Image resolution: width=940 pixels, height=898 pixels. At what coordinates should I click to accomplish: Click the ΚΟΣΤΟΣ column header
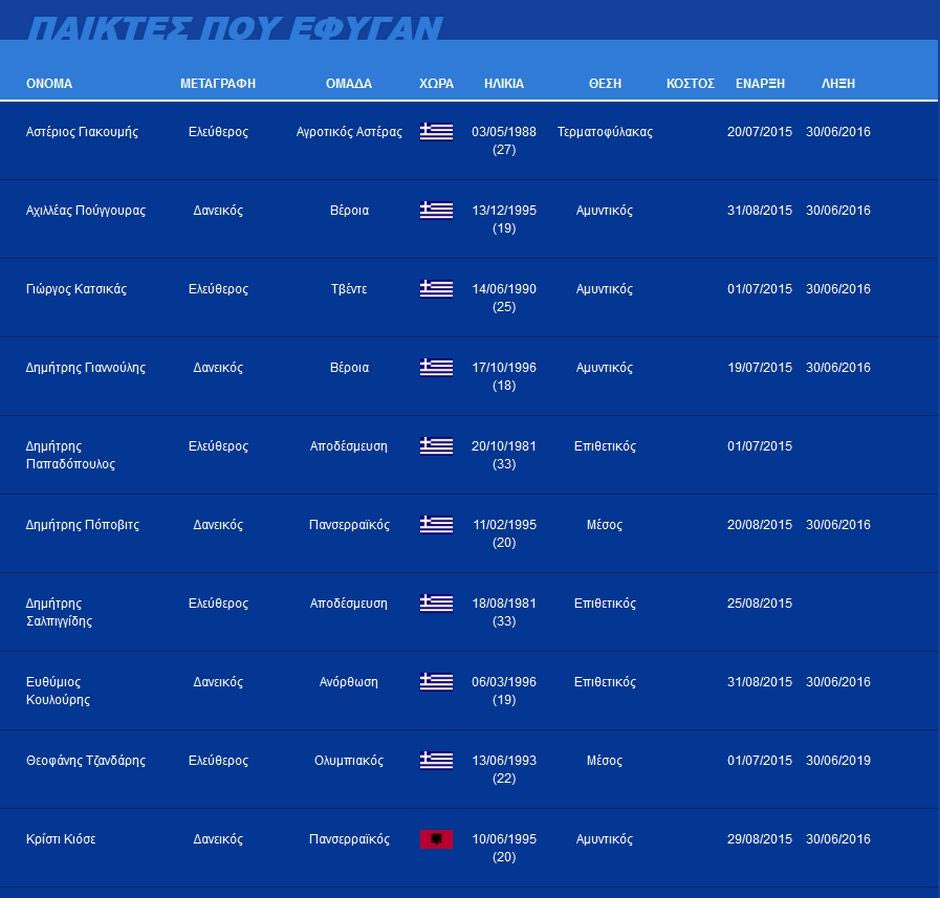[x=690, y=84]
